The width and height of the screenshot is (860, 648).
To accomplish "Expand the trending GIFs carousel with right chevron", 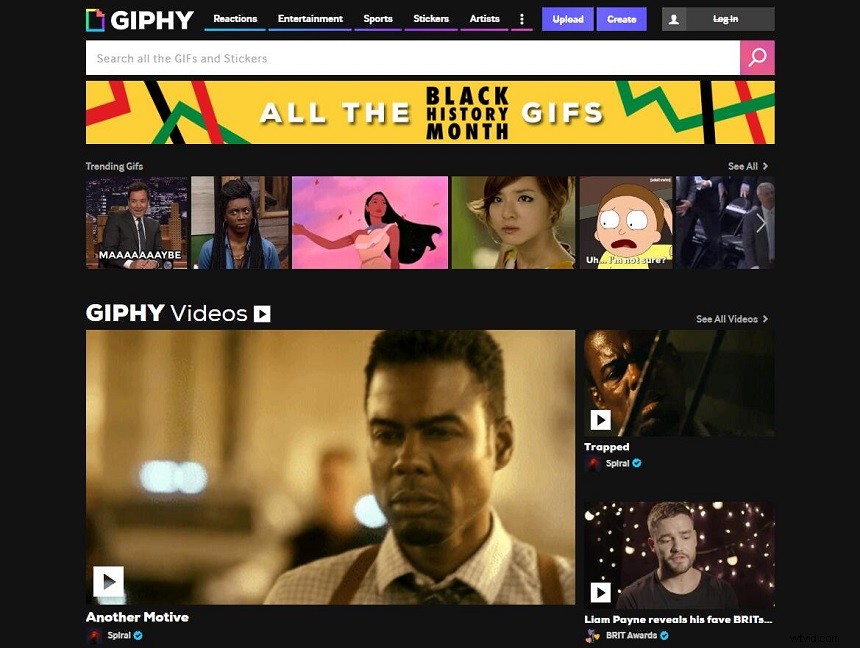I will point(762,223).
